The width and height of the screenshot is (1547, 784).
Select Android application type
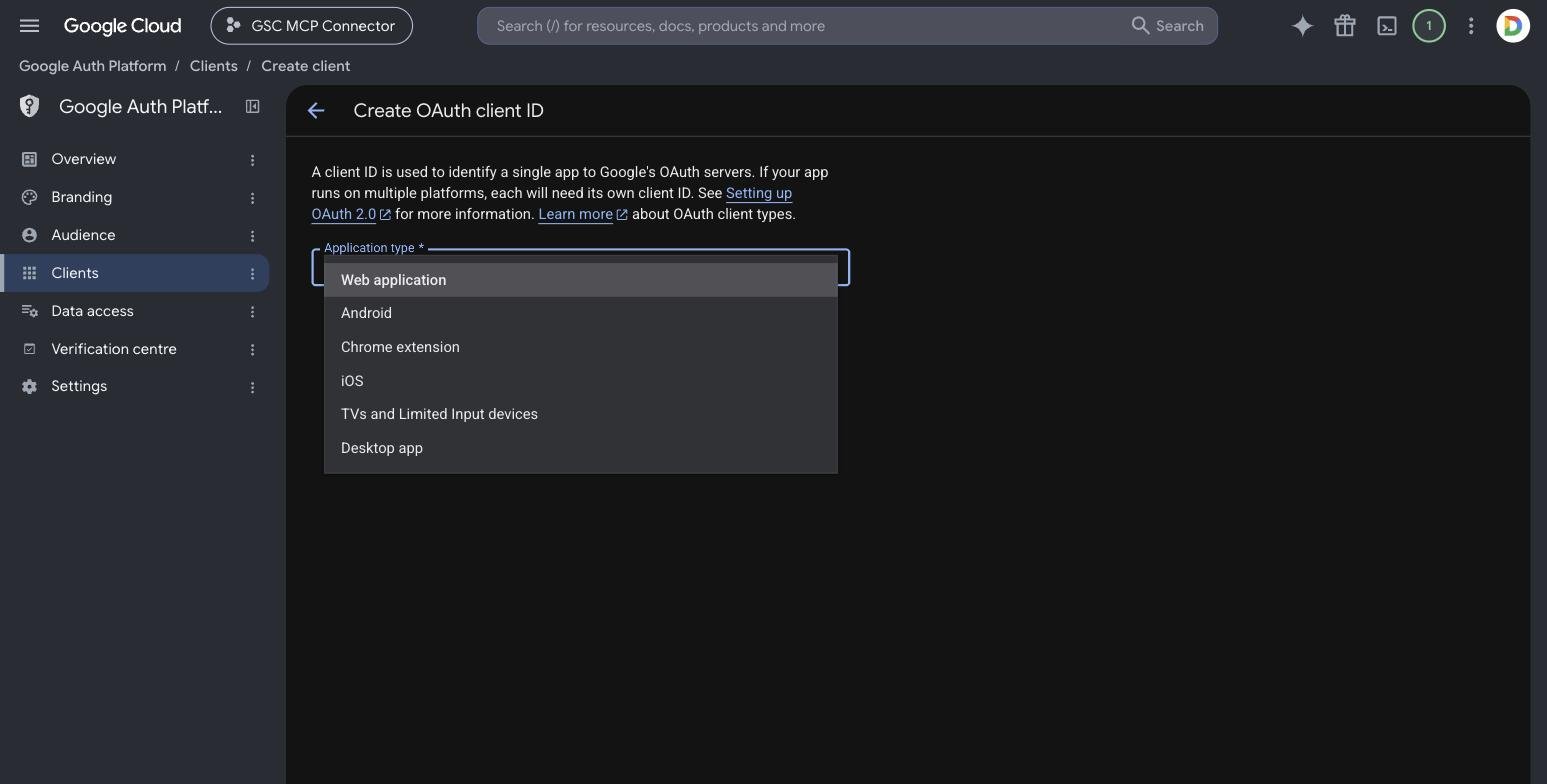[x=580, y=313]
